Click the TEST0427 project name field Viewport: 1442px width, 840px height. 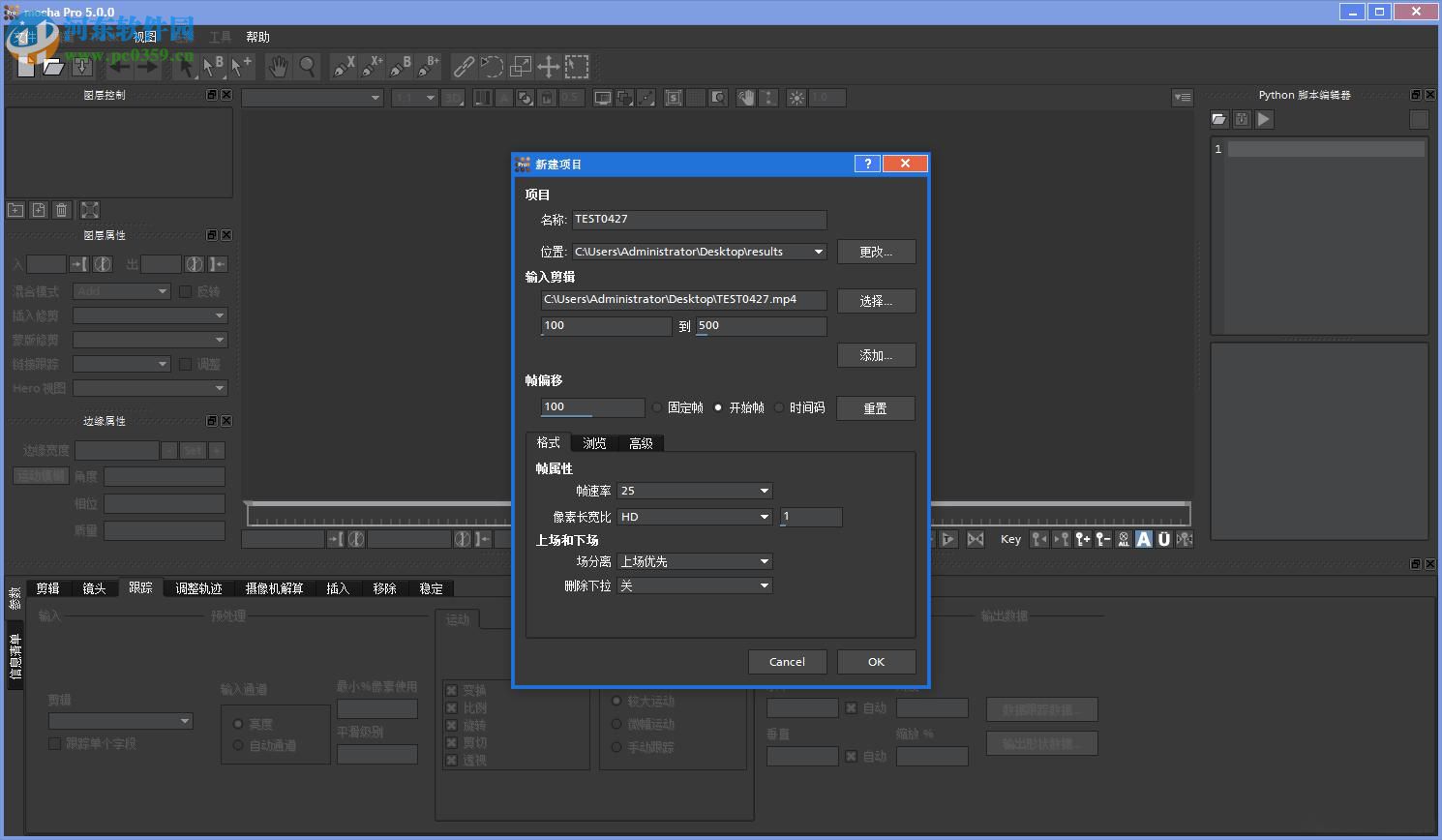tap(699, 220)
